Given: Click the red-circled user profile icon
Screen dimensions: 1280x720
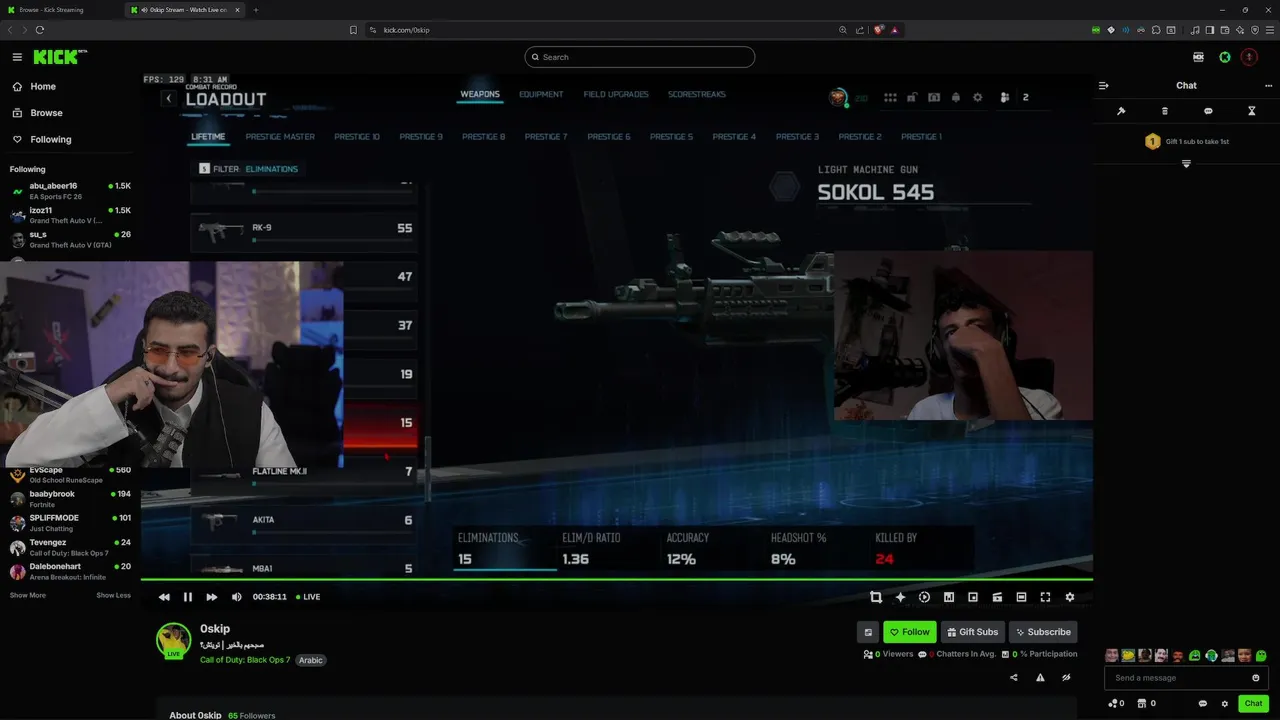Looking at the screenshot, I should point(1249,57).
